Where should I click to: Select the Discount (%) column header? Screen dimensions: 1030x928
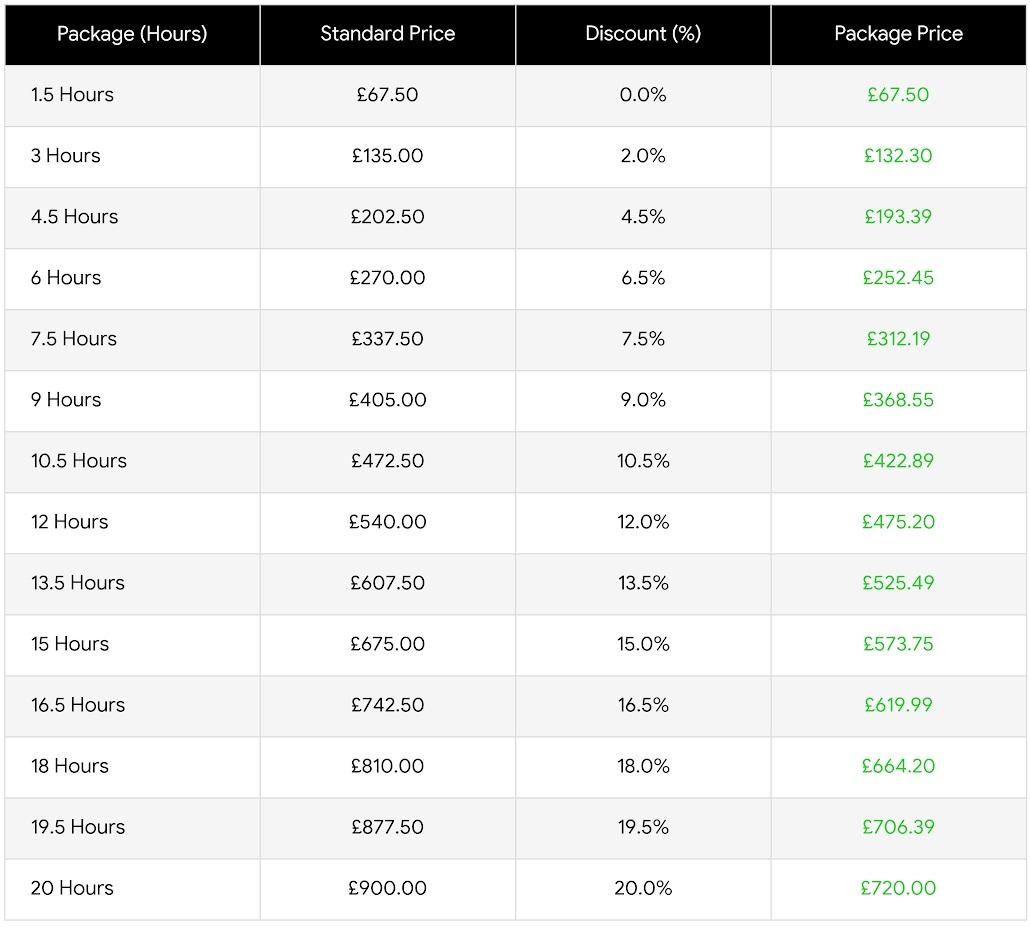pyautogui.click(x=643, y=34)
